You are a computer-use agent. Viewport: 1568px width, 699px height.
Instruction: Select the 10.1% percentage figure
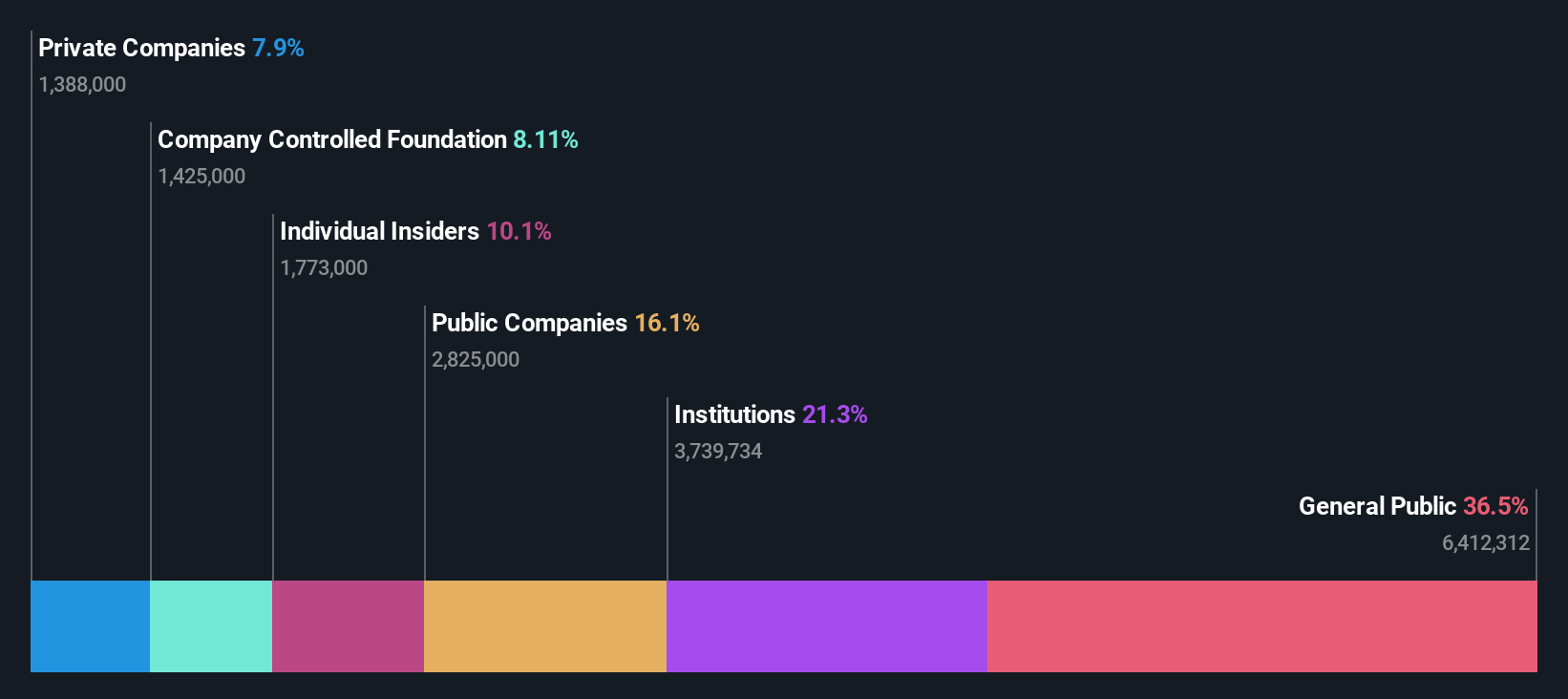tap(519, 231)
